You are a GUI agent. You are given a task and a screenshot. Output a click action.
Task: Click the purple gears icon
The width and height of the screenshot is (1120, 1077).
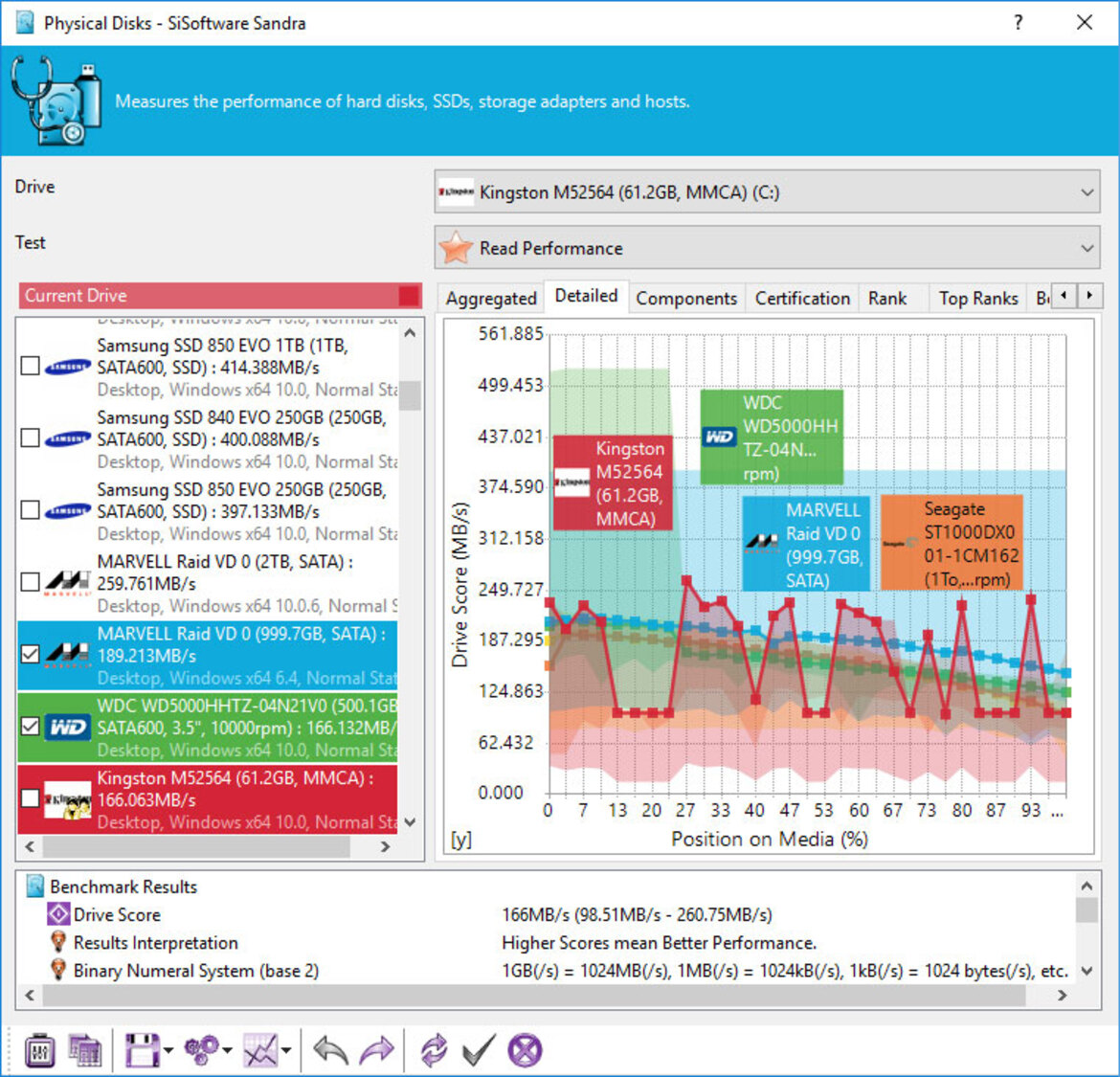click(x=201, y=1050)
